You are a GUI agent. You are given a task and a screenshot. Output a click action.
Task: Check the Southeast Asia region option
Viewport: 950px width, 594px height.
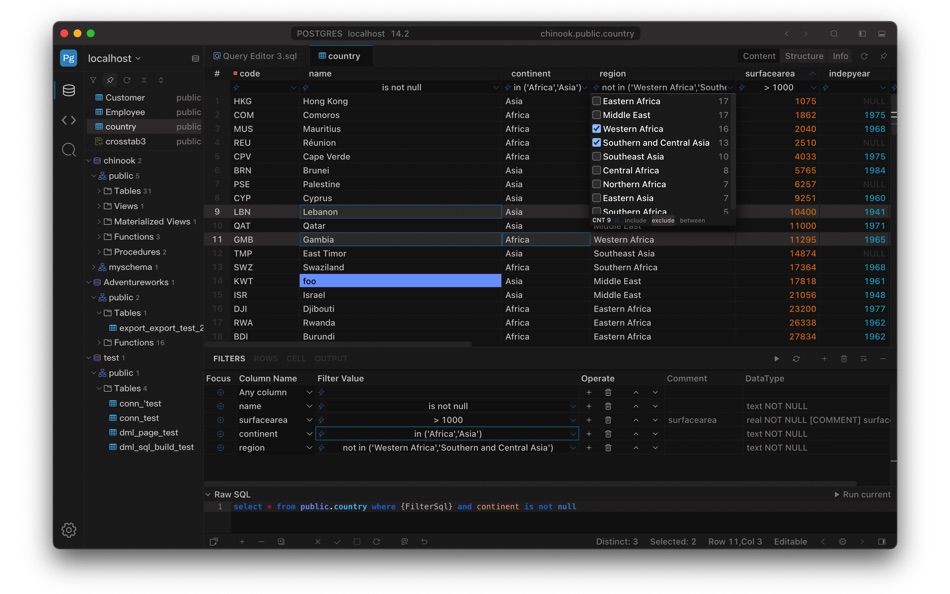click(596, 157)
